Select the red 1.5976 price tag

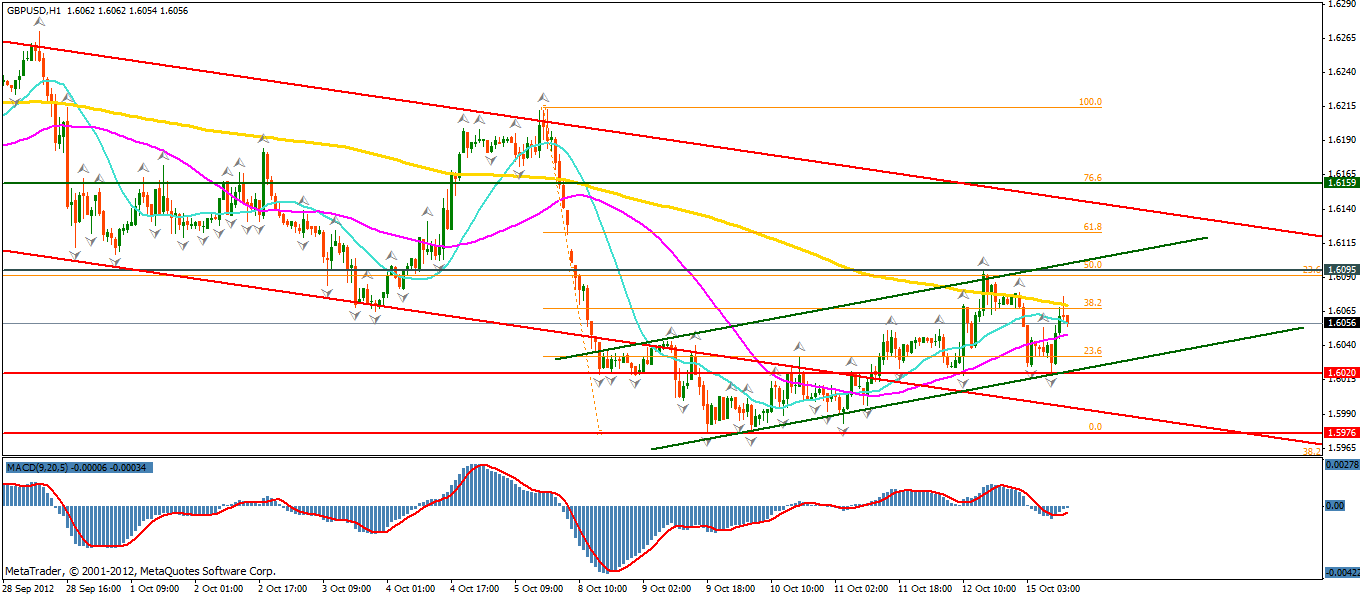(x=1340, y=433)
